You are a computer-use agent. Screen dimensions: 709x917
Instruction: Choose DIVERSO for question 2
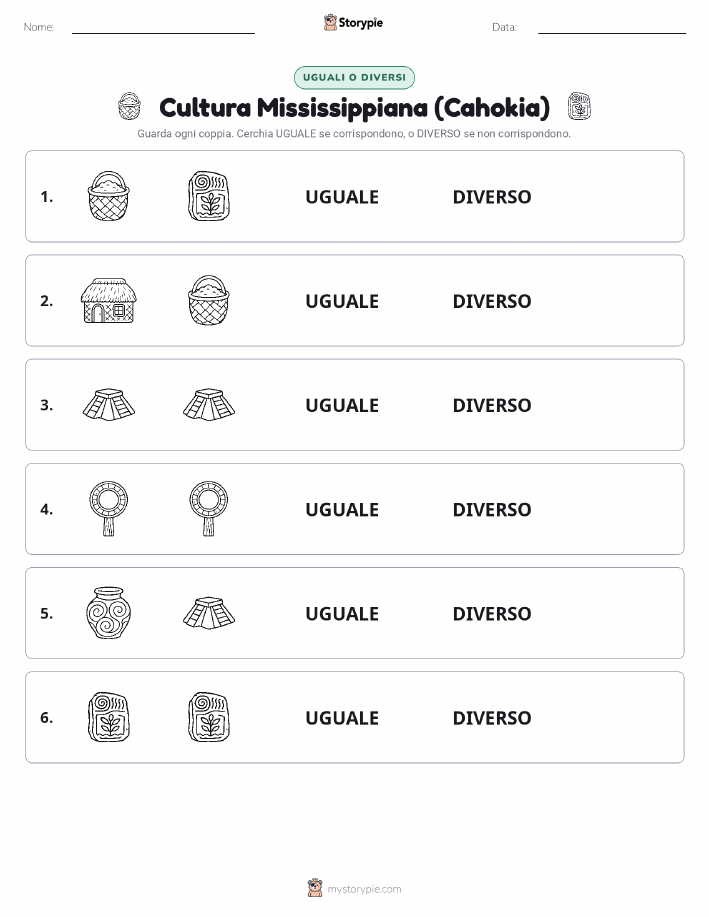[x=491, y=301]
